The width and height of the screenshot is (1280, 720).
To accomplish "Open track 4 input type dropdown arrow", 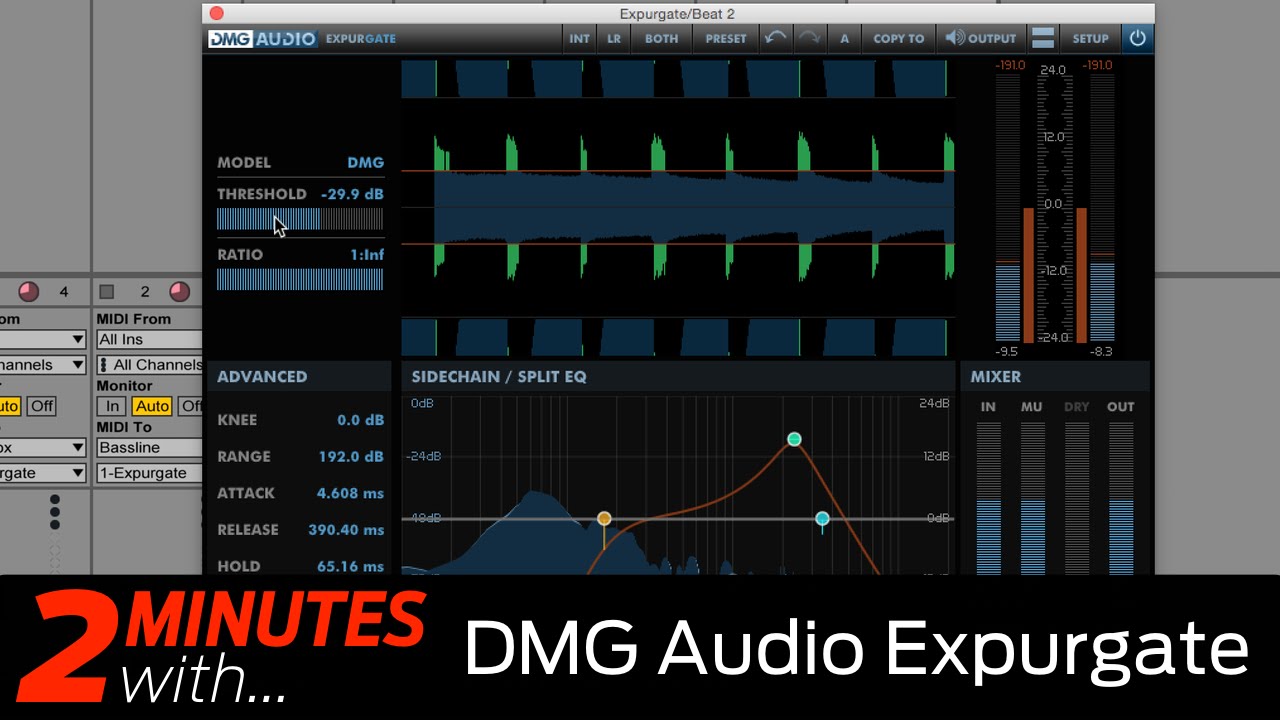I will 77,340.
